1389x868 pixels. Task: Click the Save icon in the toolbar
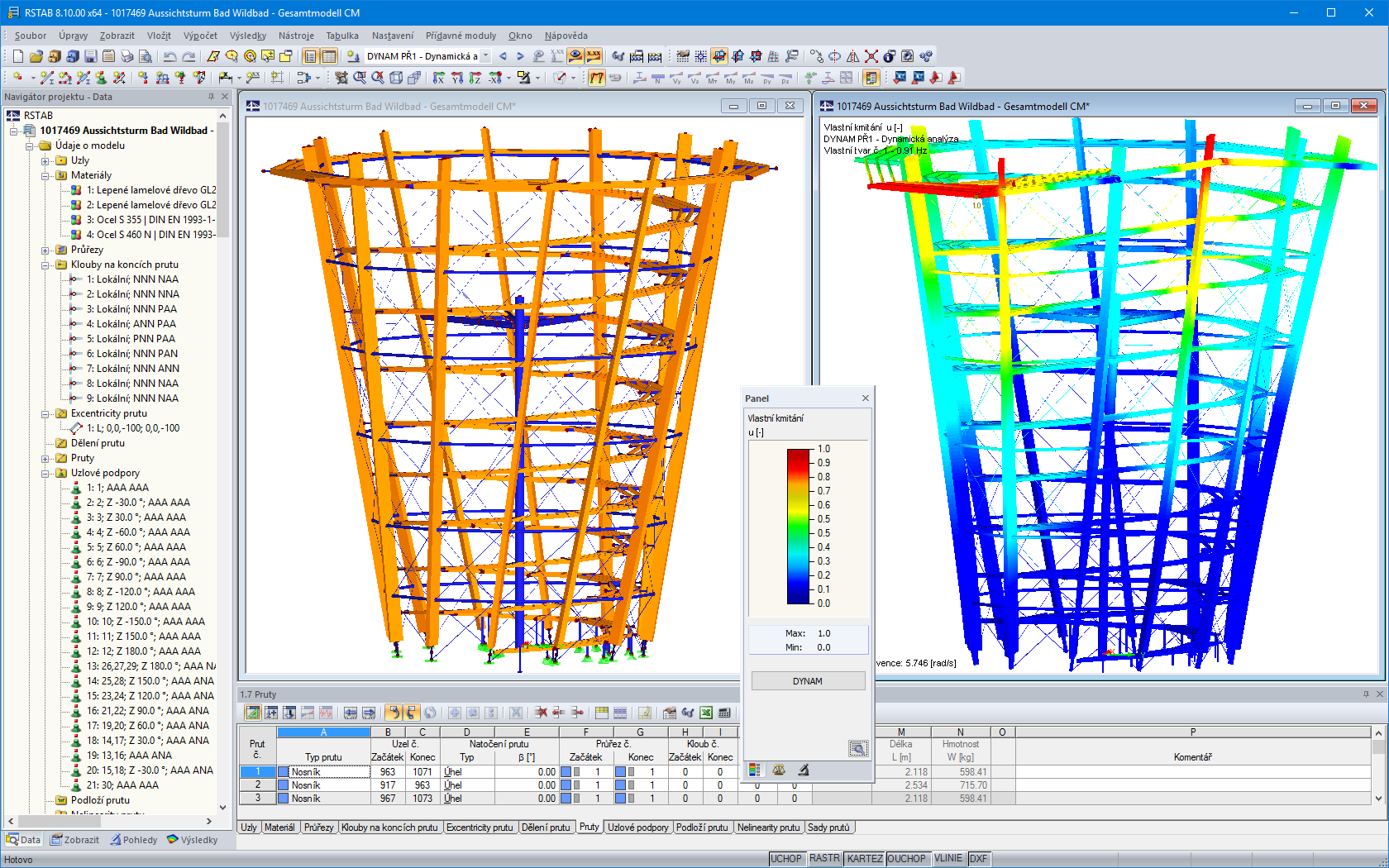point(88,55)
